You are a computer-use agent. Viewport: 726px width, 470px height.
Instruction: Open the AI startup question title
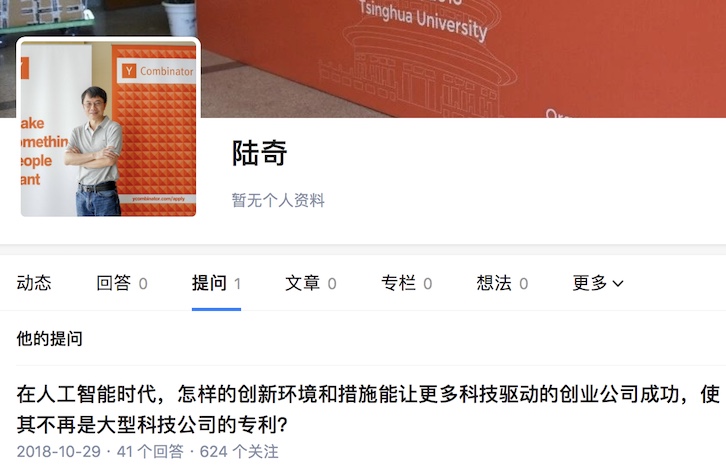[x=368, y=409]
